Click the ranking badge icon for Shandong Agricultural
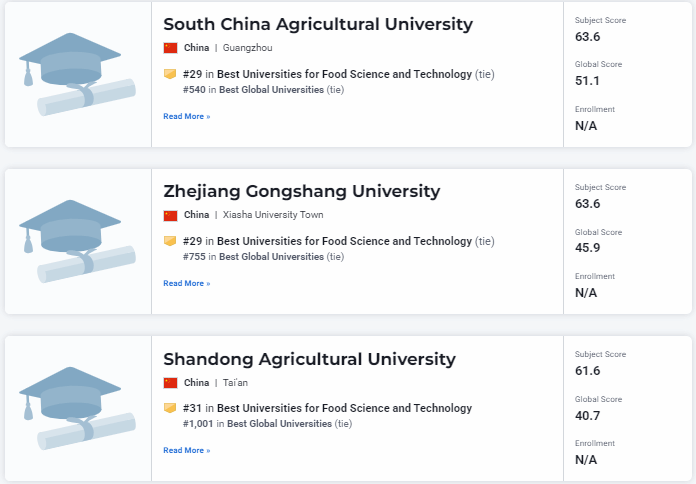Image resolution: width=696 pixels, height=484 pixels. click(170, 408)
